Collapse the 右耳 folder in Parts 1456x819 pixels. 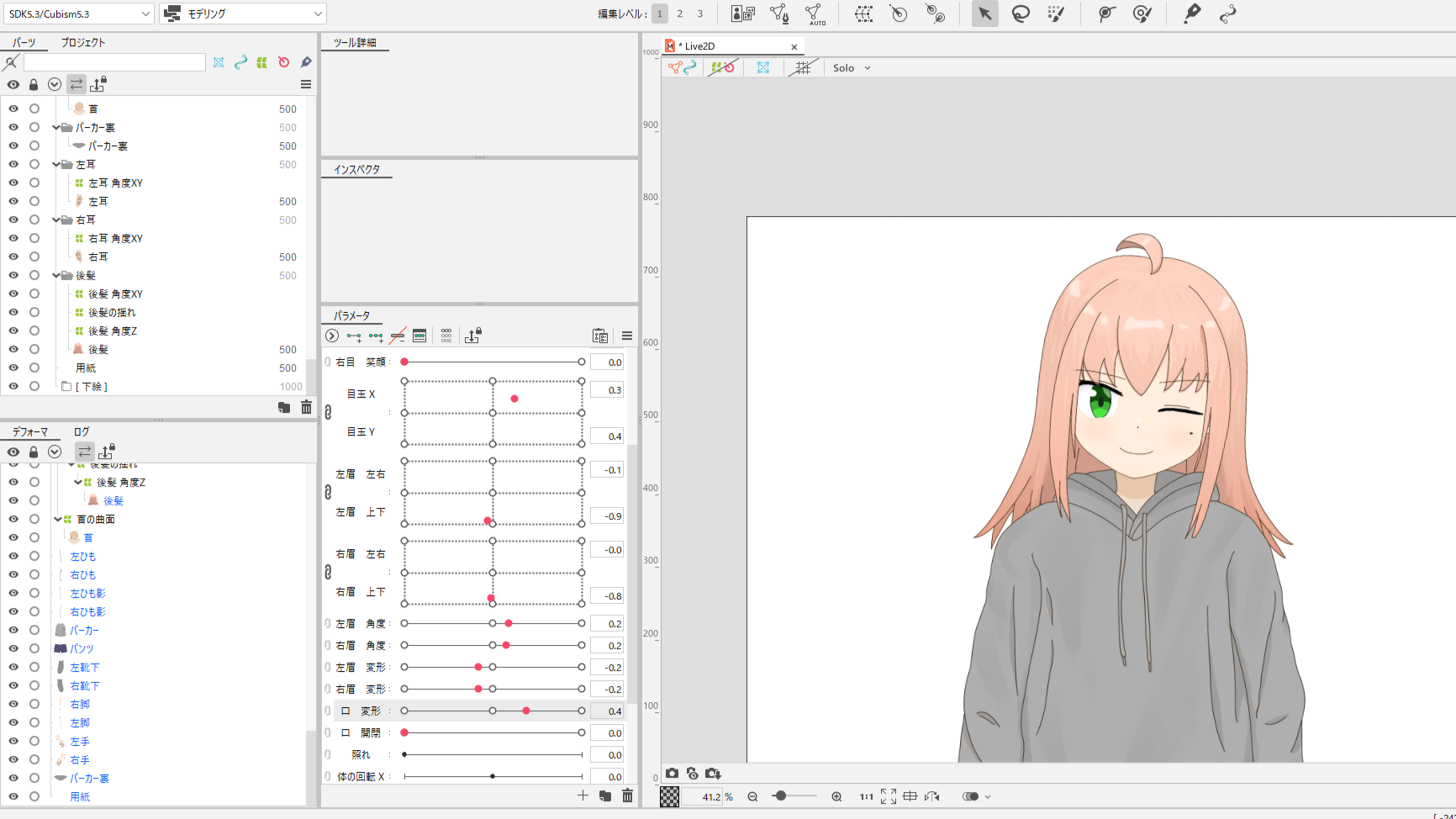coord(56,220)
